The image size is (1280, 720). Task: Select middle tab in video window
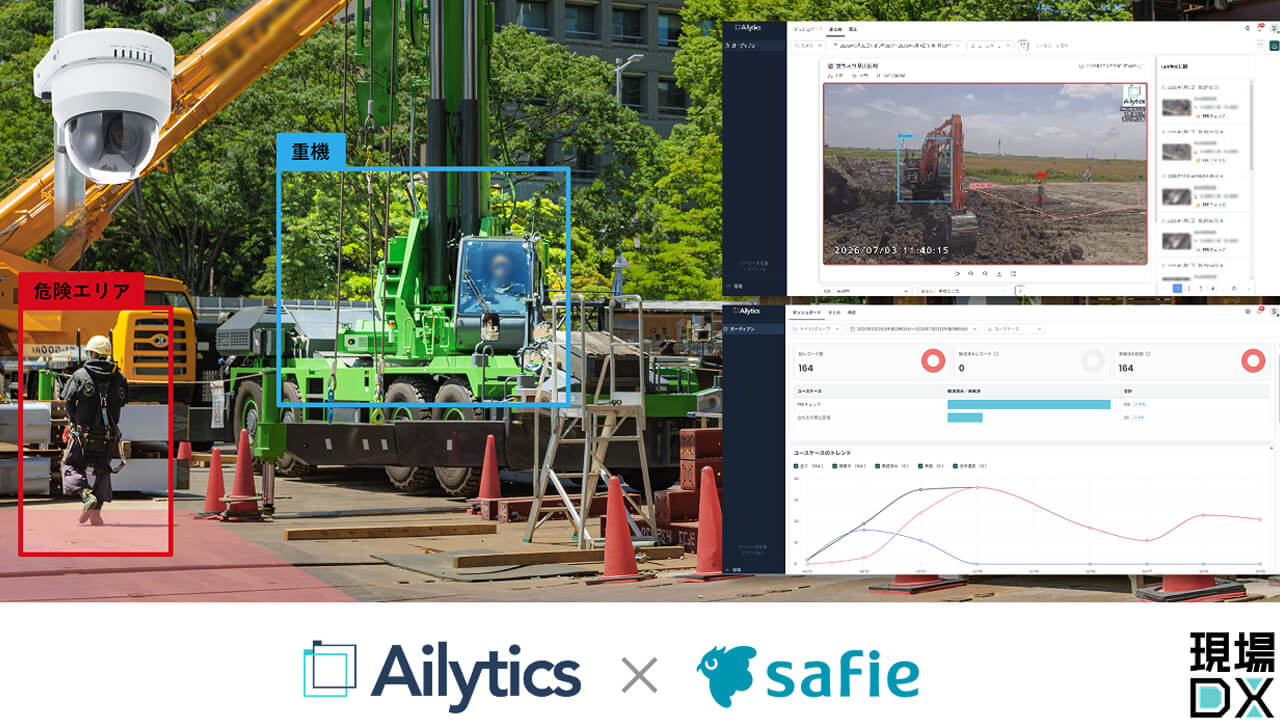835,29
